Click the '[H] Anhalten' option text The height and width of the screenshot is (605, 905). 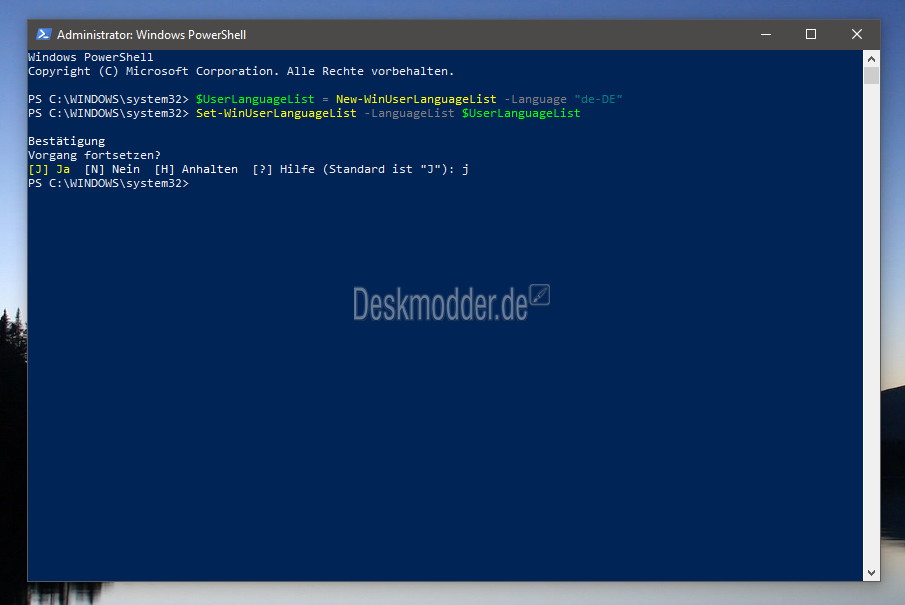(196, 169)
